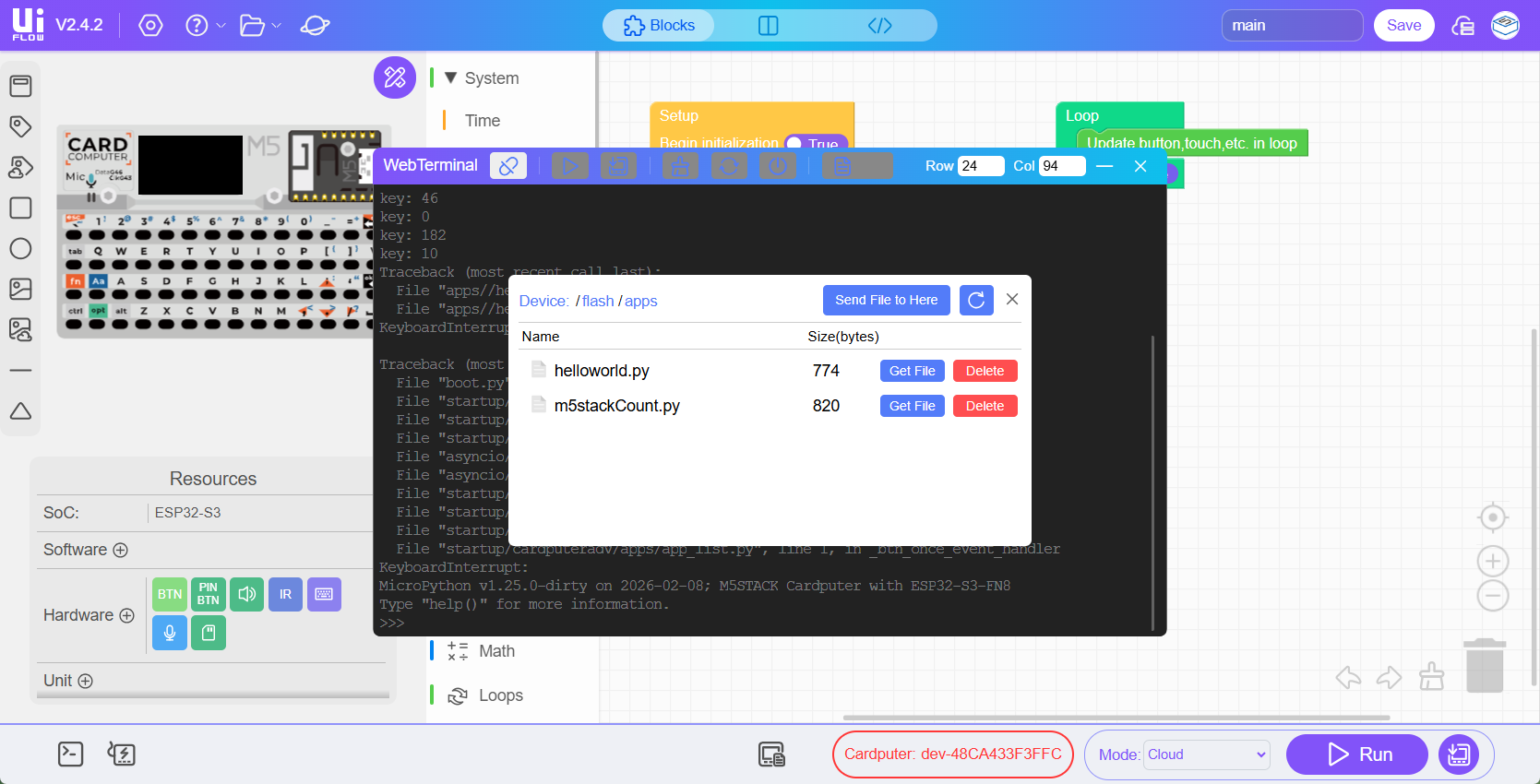Open the Mode dropdown showing Cloud
The image size is (1540, 784).
1206,754
